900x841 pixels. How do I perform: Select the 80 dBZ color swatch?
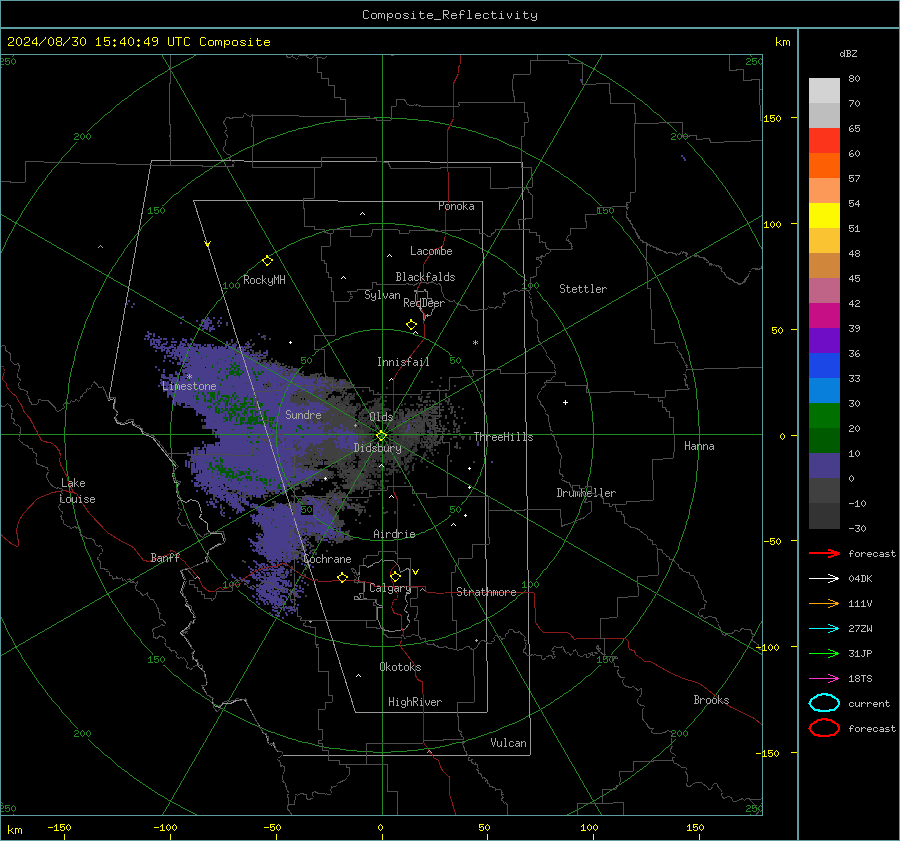[824, 90]
